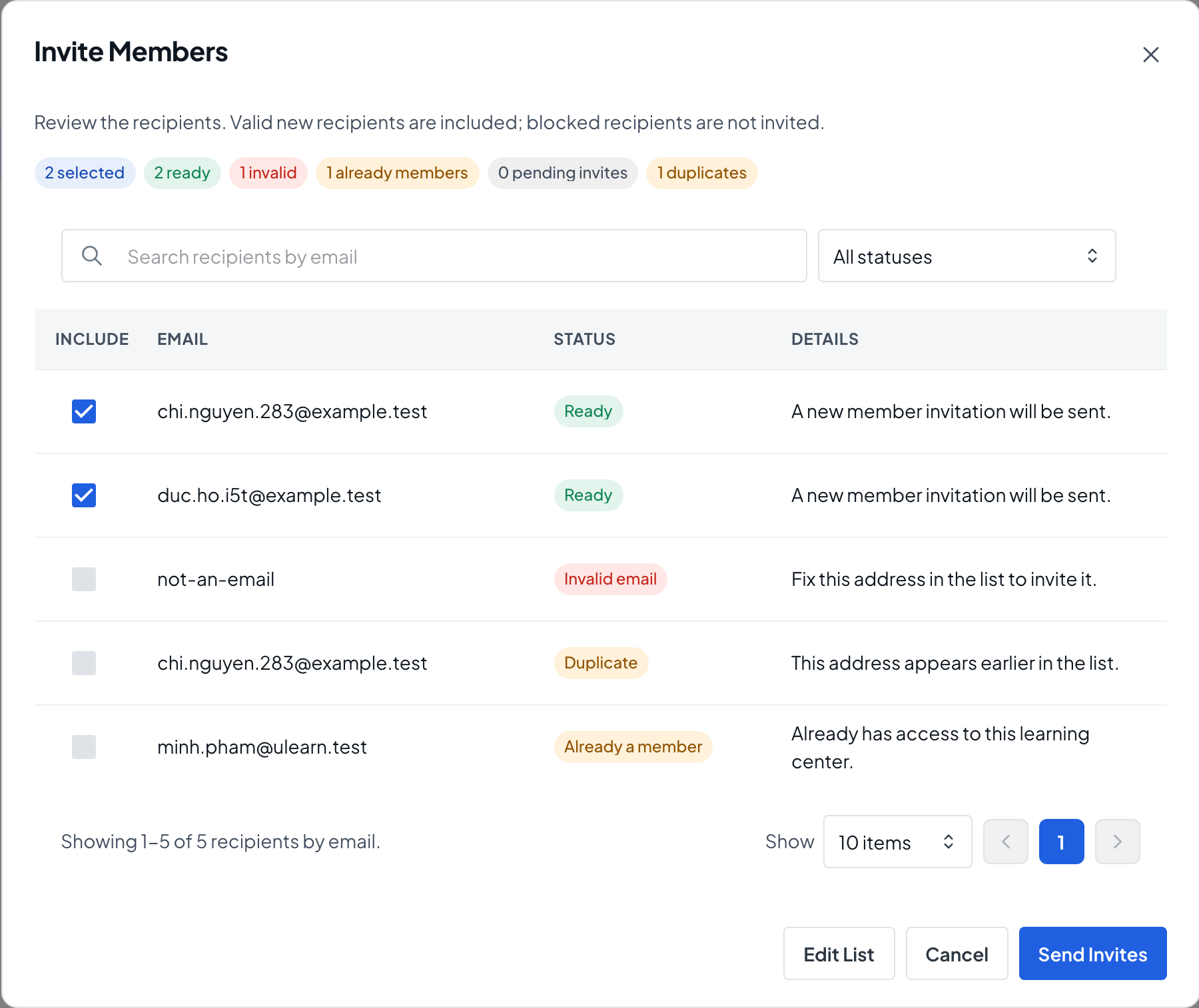Toggle minh.pham@ulearn.test include checkbox
This screenshot has width=1199, height=1008.
point(84,747)
